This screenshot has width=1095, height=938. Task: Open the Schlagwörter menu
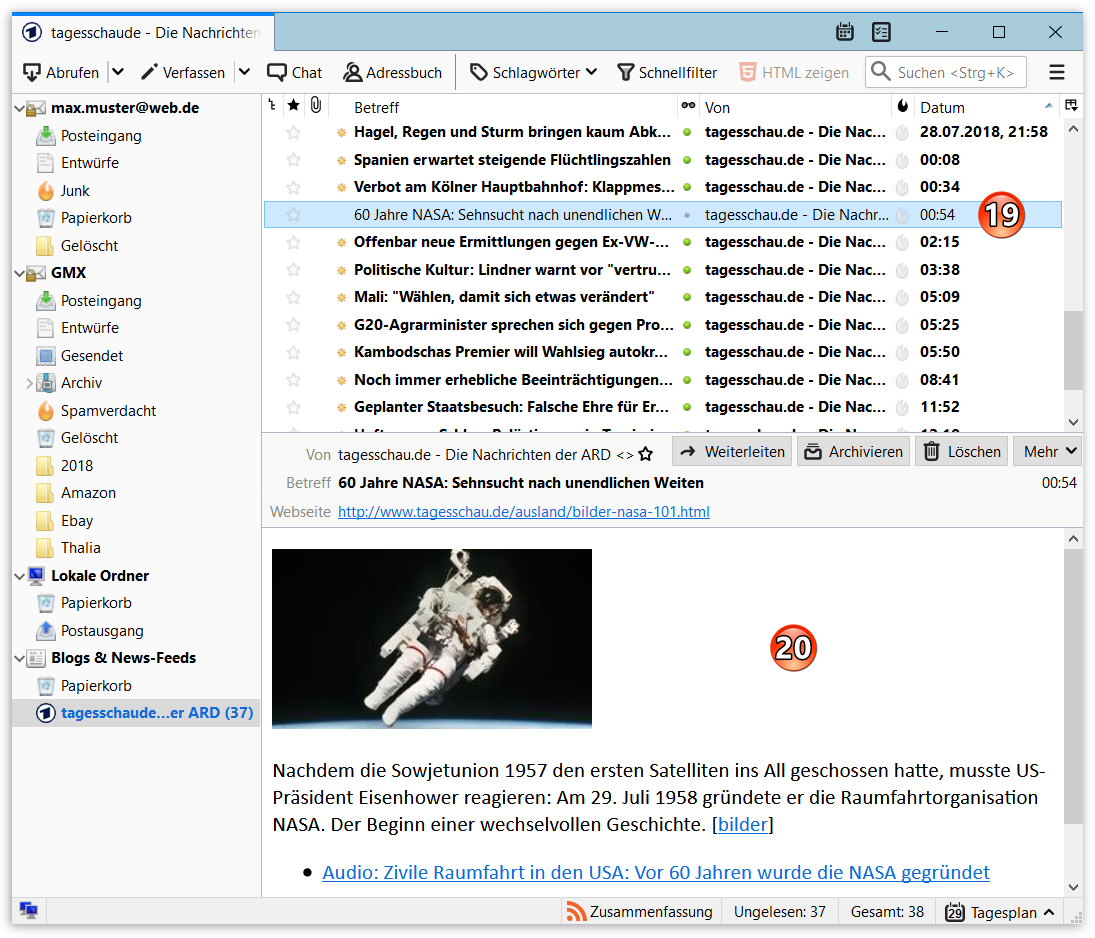pos(534,72)
